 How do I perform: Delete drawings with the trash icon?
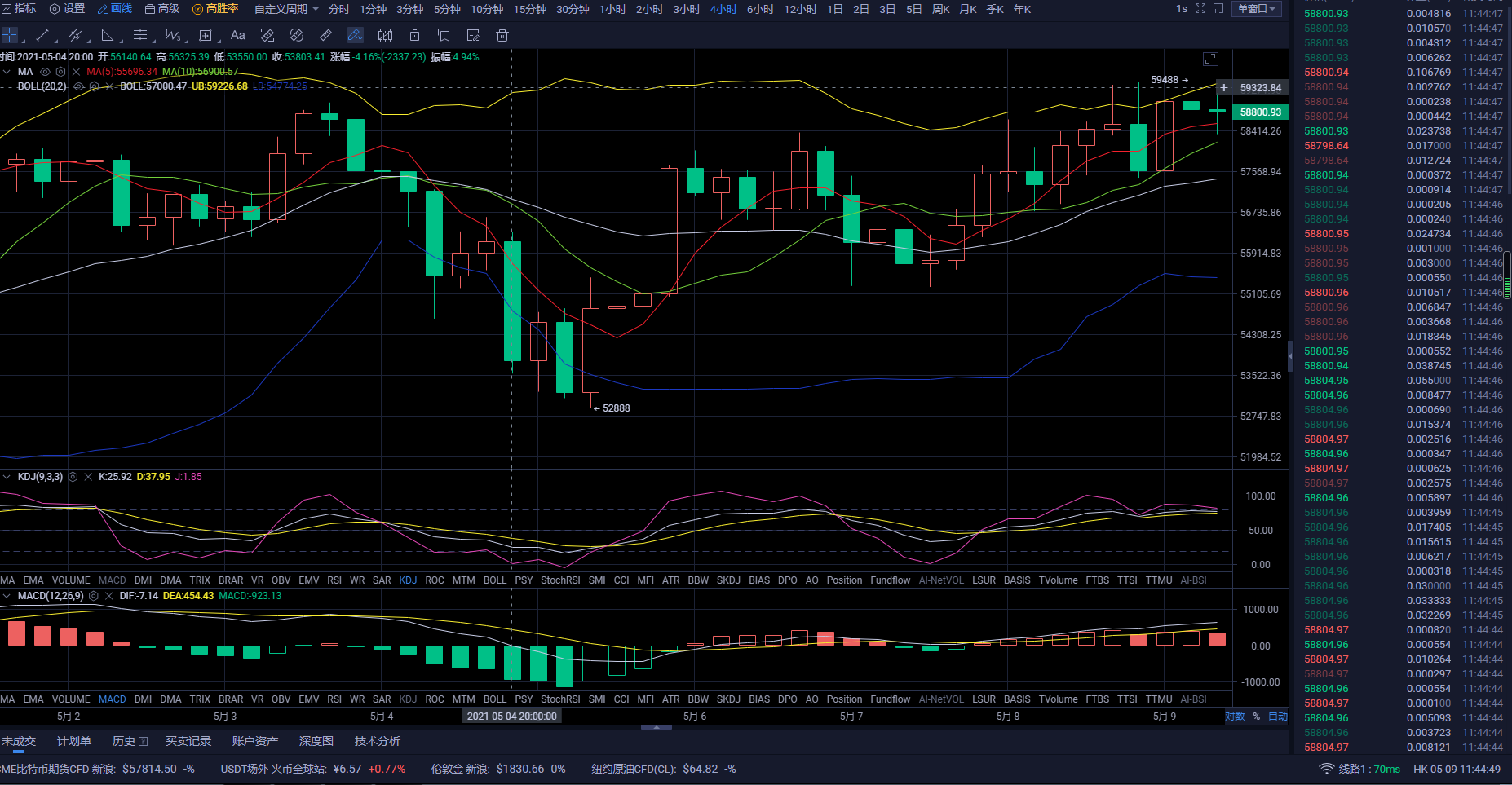click(x=502, y=35)
